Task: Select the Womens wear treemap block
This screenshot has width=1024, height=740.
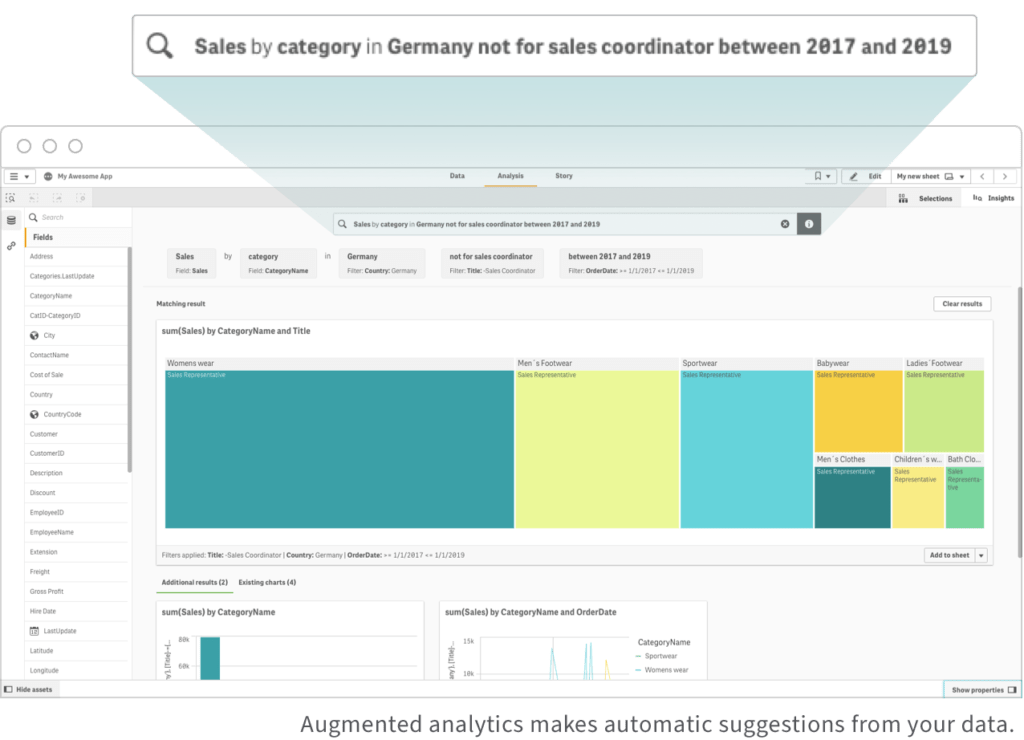Action: coord(339,449)
